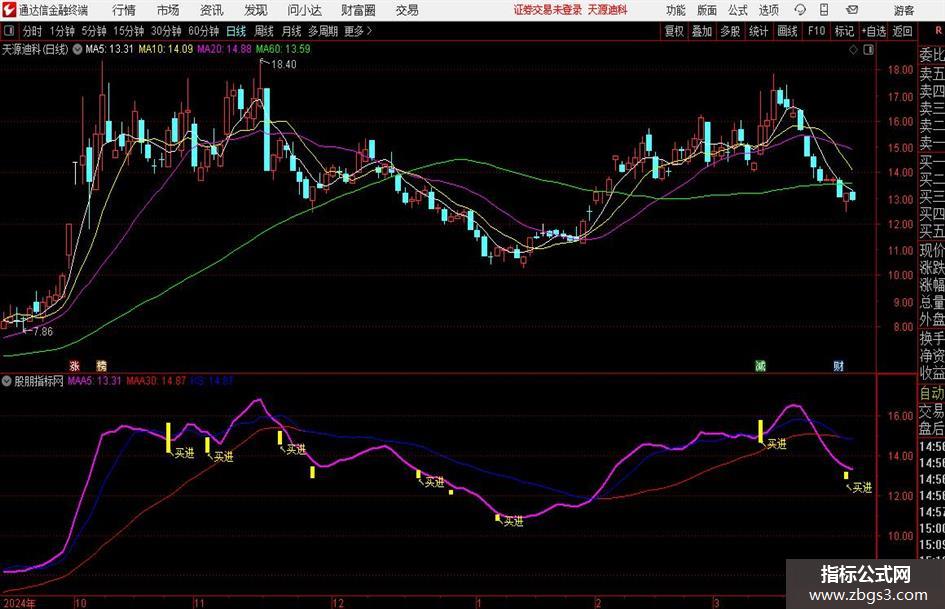Toggle the left side panel icon
Viewport: 945px width, 609px height.
9,31
